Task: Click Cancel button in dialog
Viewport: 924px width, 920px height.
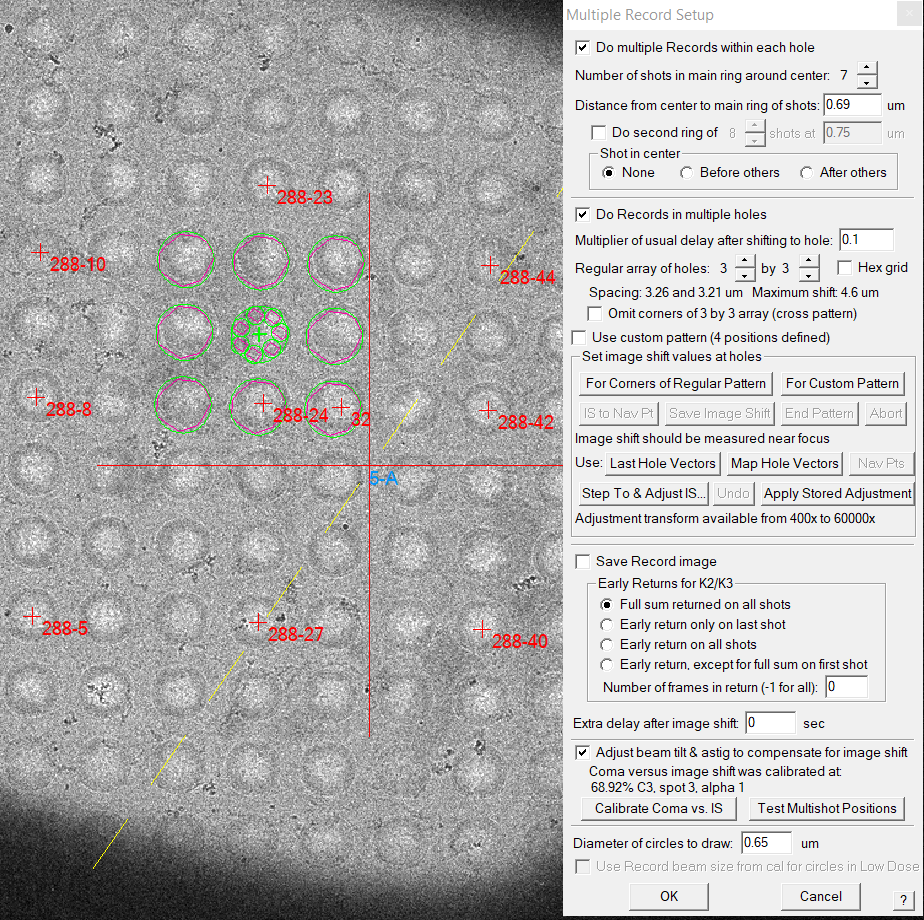Action: 820,896
